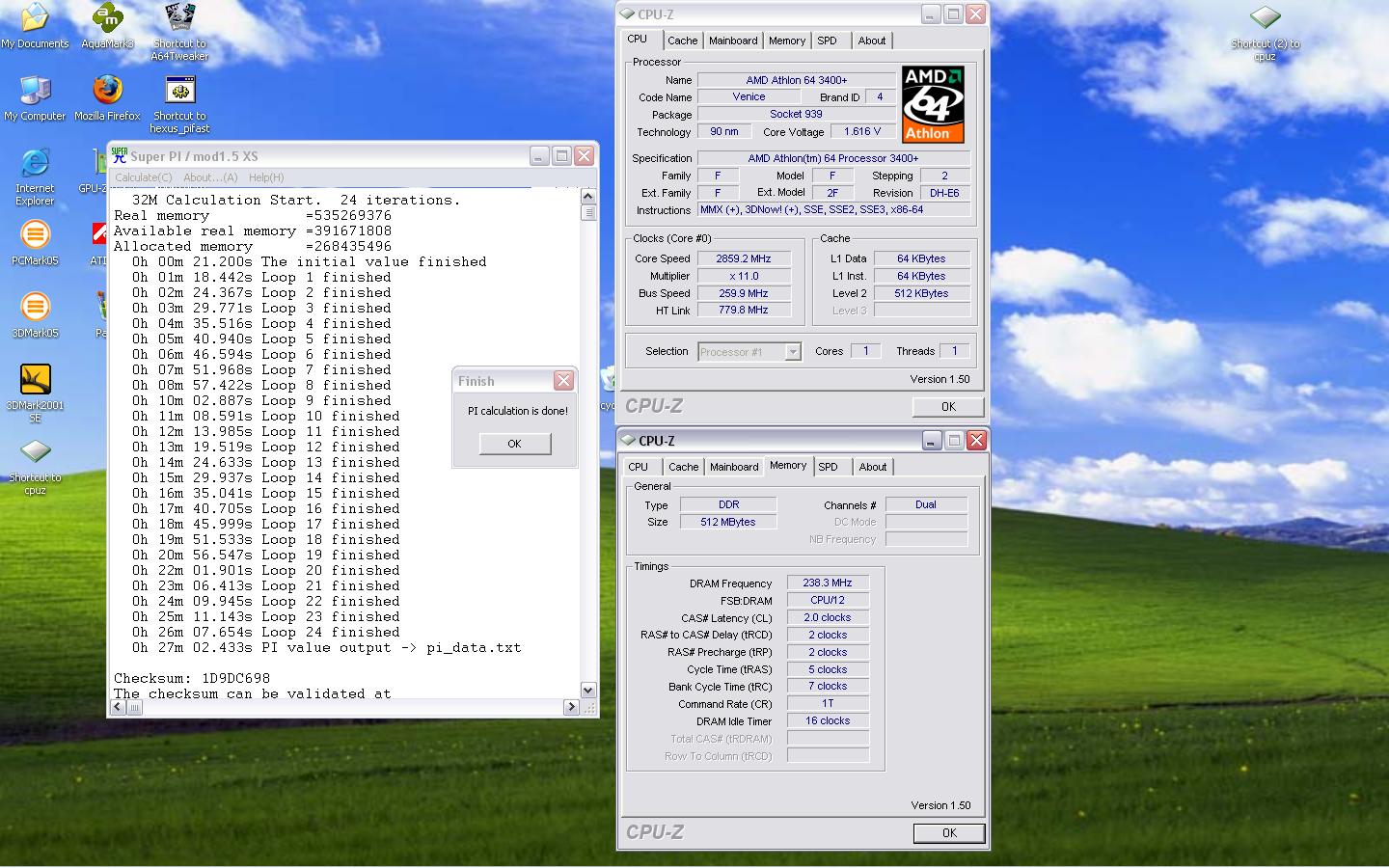
Task: Switch to Mainboard tab in lower CPU-Z
Action: (x=734, y=467)
